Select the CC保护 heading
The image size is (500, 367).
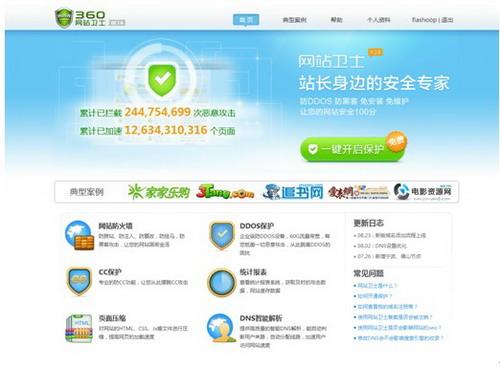(110, 272)
